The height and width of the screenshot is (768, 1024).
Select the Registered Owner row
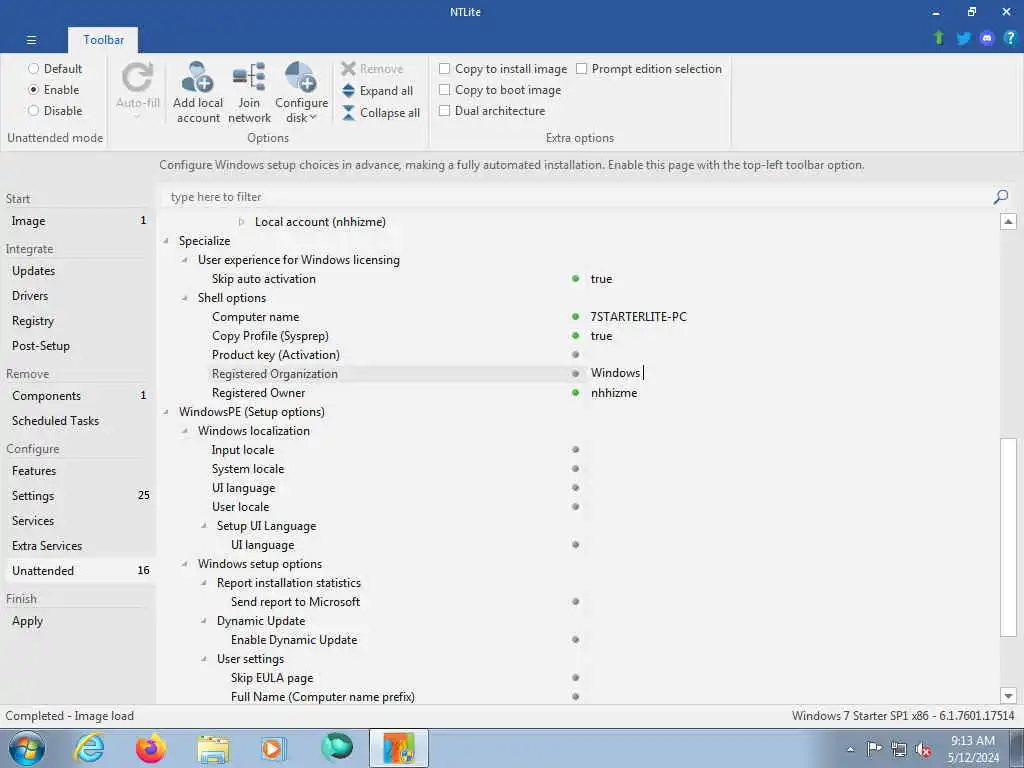[x=578, y=392]
